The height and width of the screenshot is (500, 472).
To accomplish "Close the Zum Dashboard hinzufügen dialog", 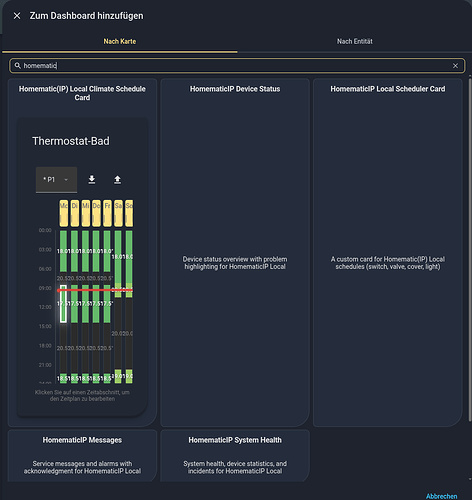I will [17, 16].
